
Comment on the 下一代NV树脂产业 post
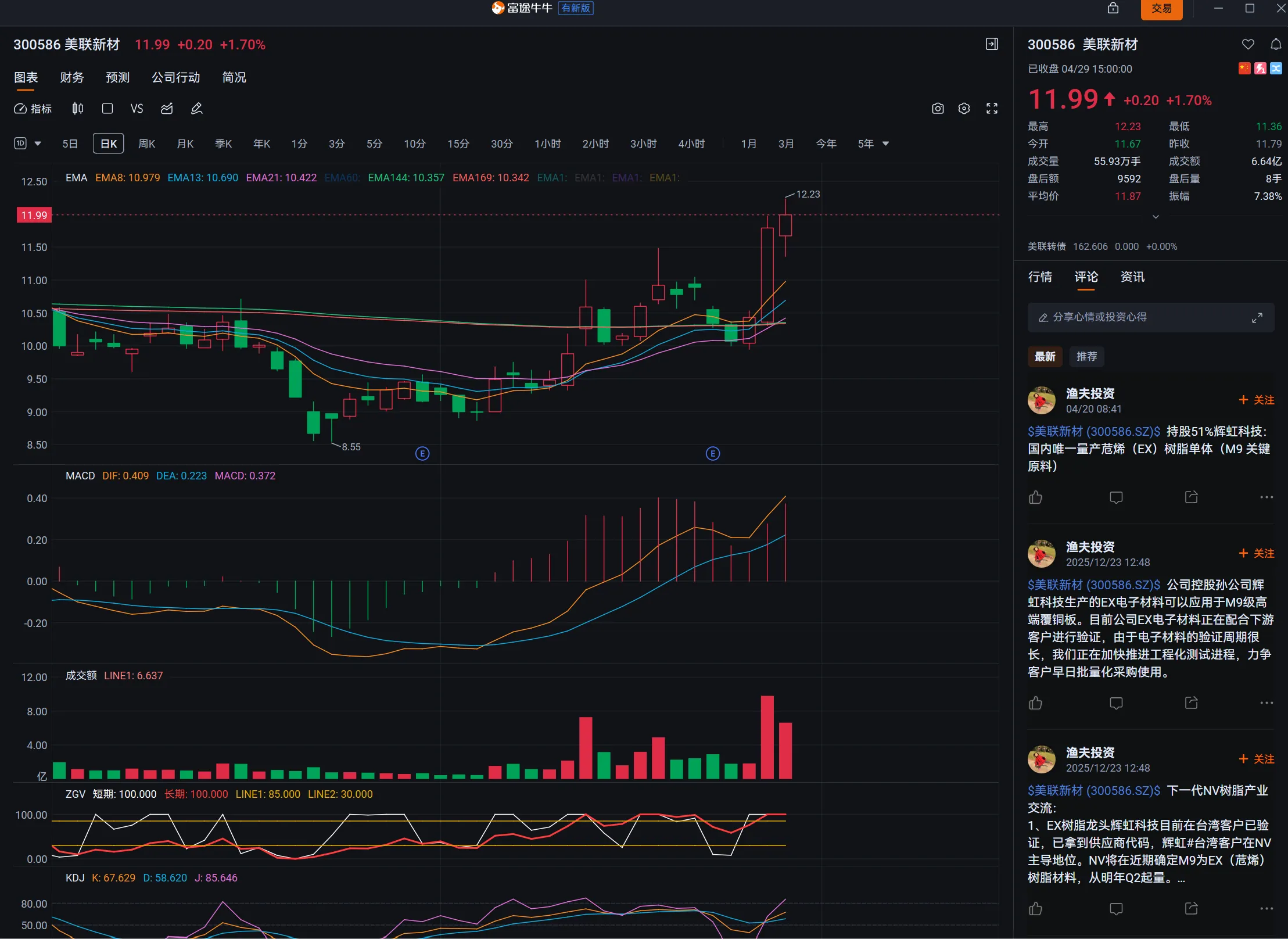tap(1116, 909)
